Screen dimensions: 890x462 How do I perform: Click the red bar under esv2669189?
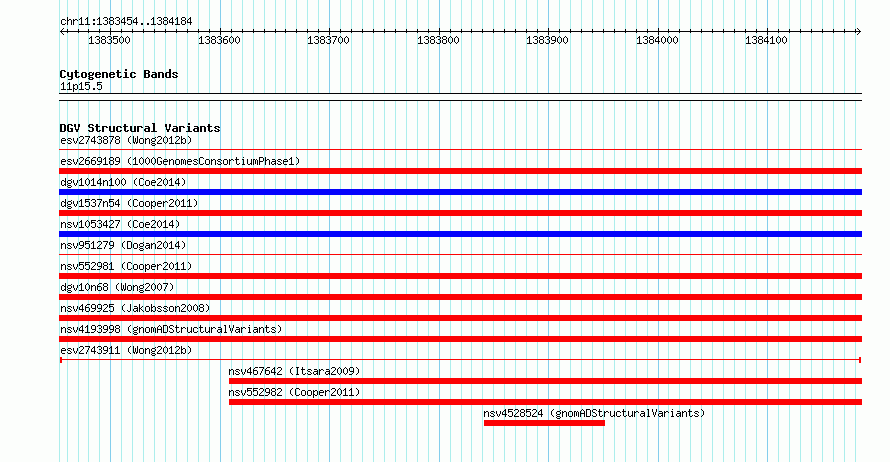coord(460,171)
